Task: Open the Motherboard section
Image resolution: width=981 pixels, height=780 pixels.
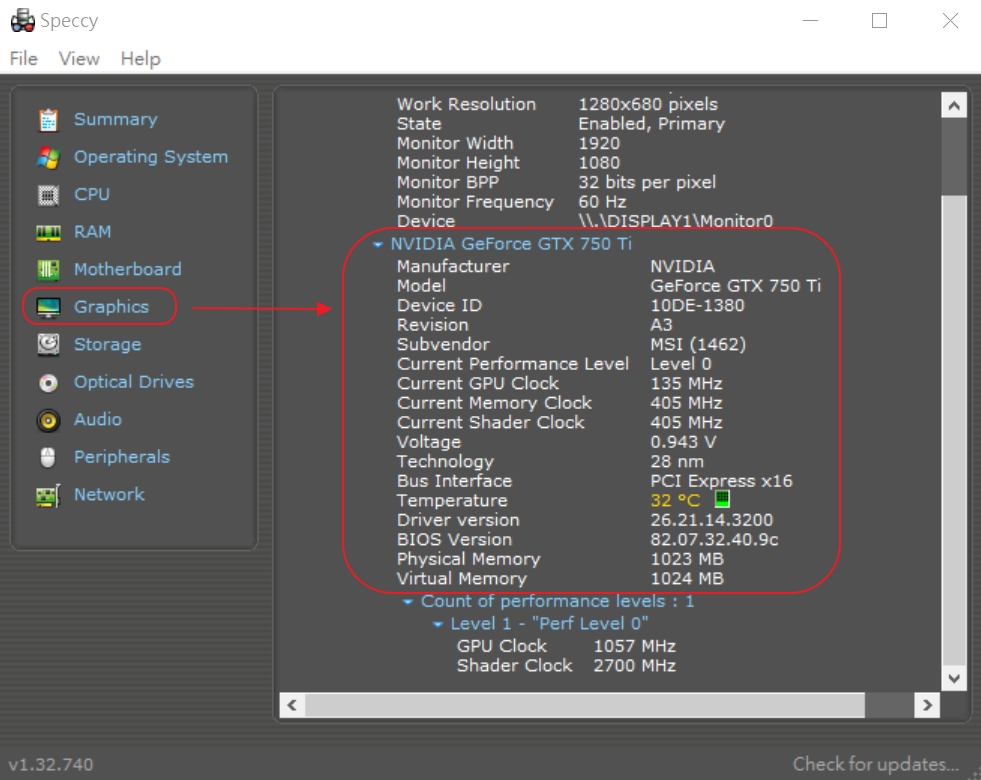Action: tap(128, 270)
